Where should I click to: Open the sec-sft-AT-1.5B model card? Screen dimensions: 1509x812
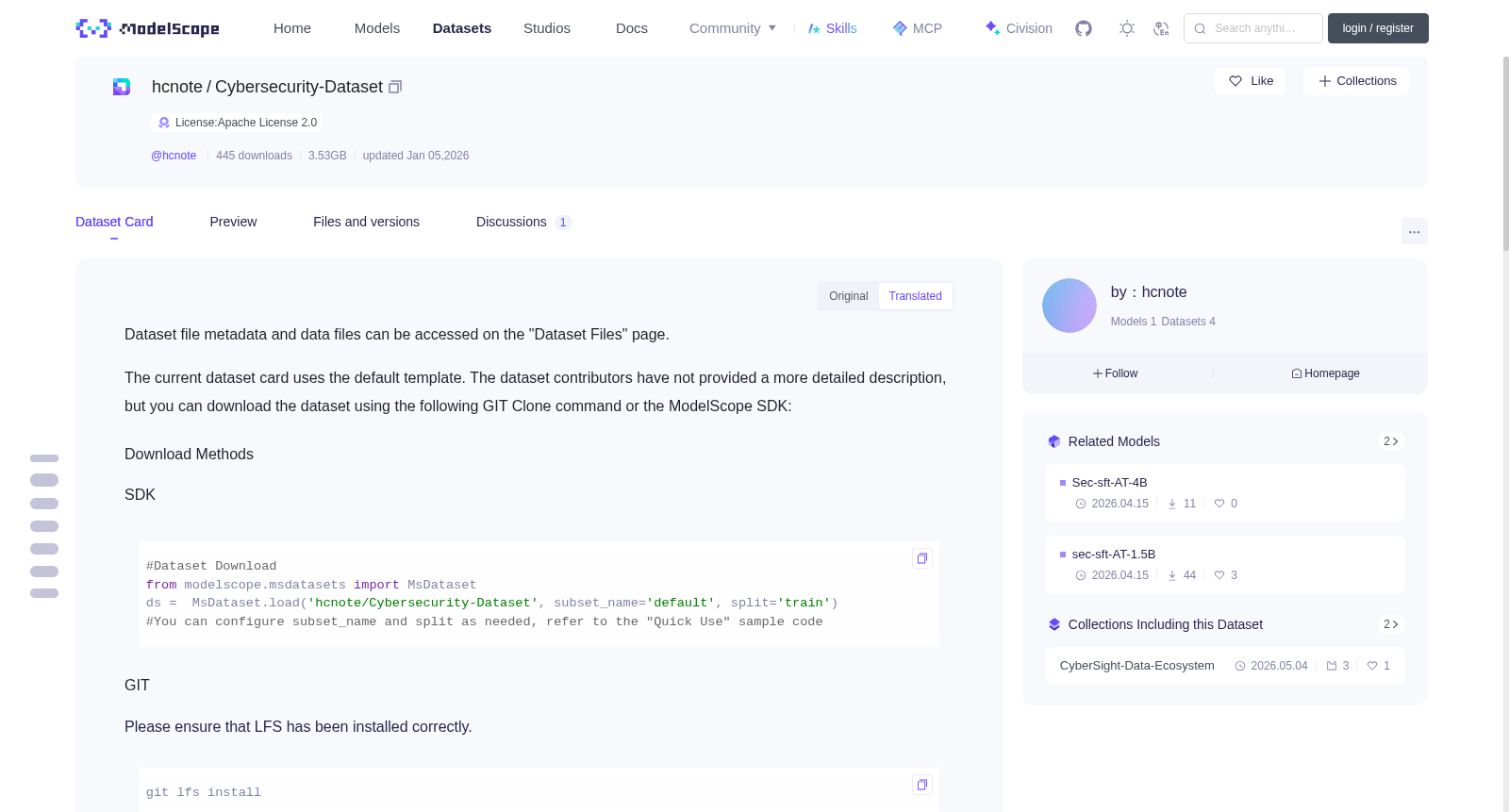point(1224,565)
